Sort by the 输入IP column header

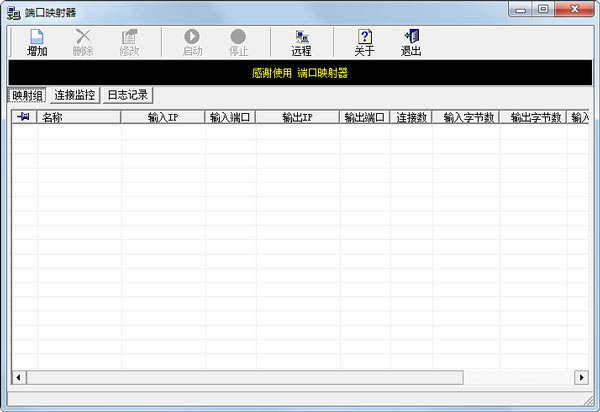tap(163, 117)
